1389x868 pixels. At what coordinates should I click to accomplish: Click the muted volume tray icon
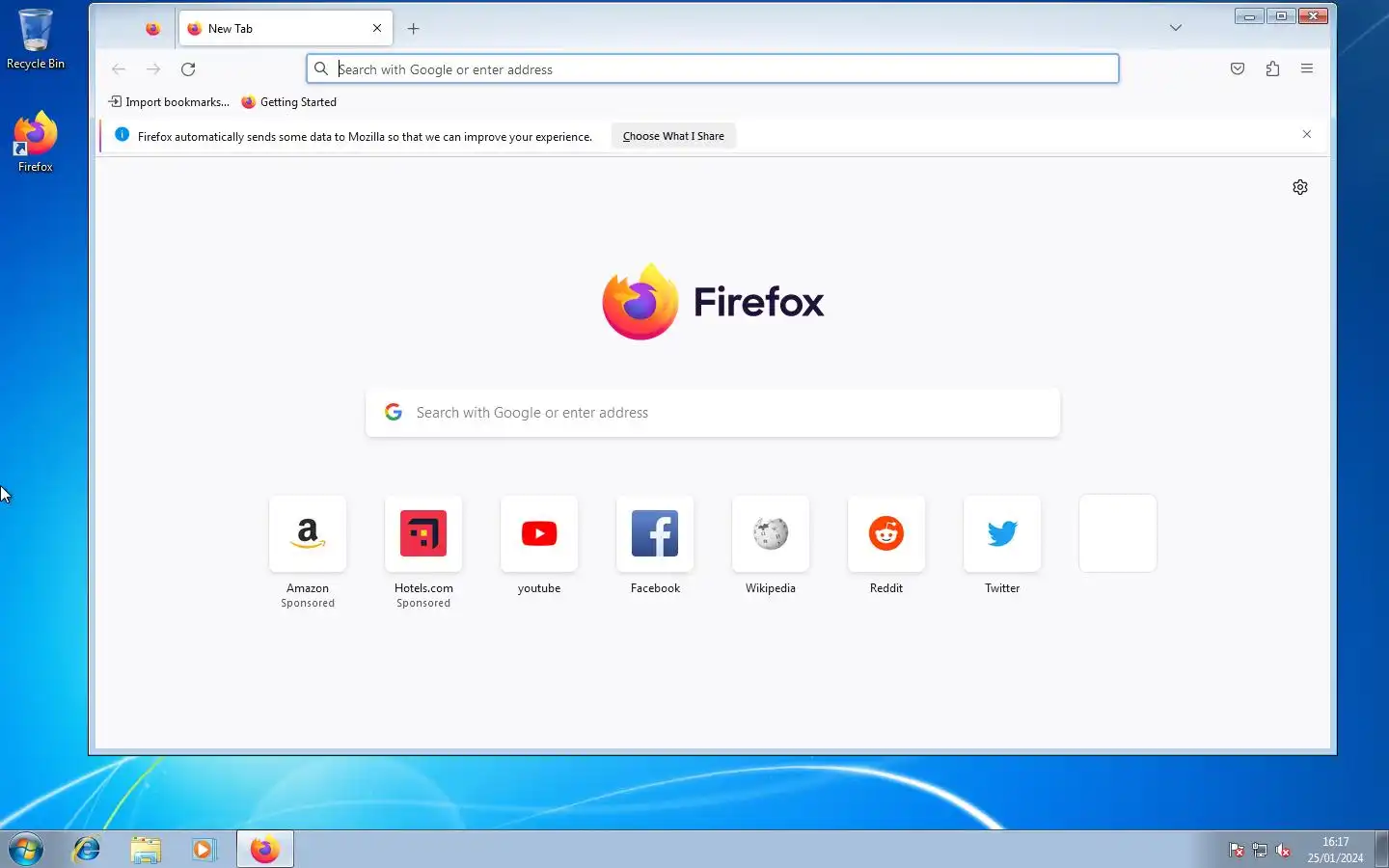point(1283,850)
